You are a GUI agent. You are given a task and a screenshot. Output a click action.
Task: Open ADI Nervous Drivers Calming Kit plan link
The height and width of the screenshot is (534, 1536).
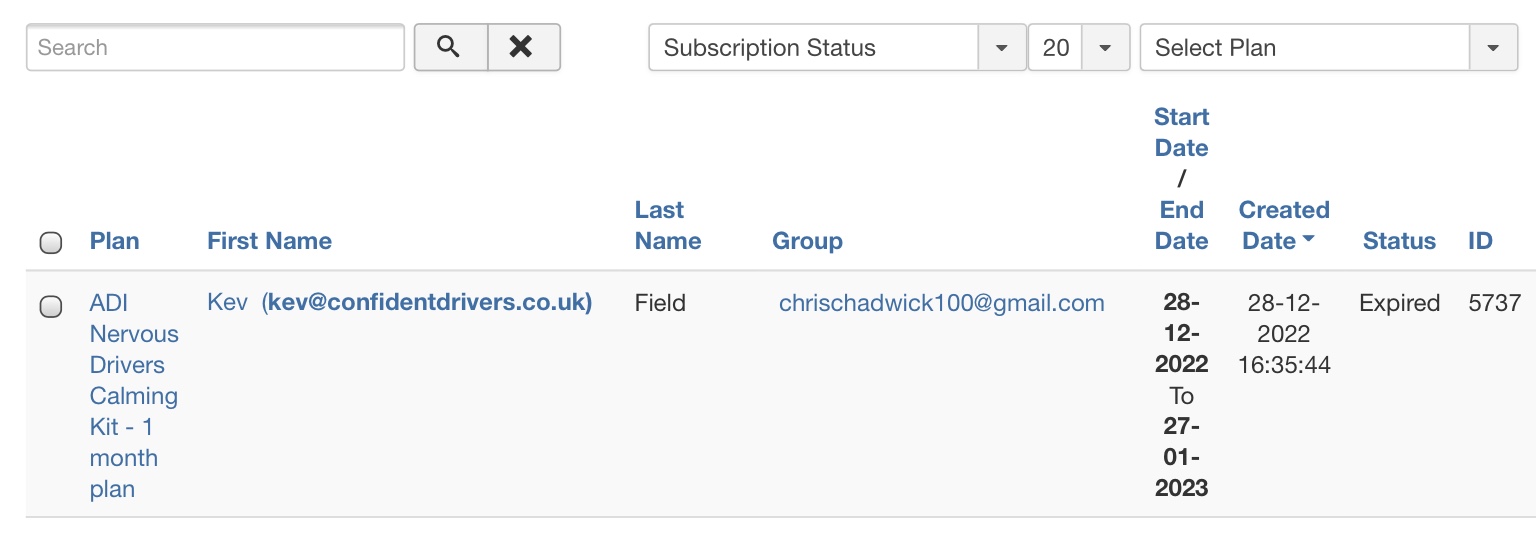(x=134, y=396)
